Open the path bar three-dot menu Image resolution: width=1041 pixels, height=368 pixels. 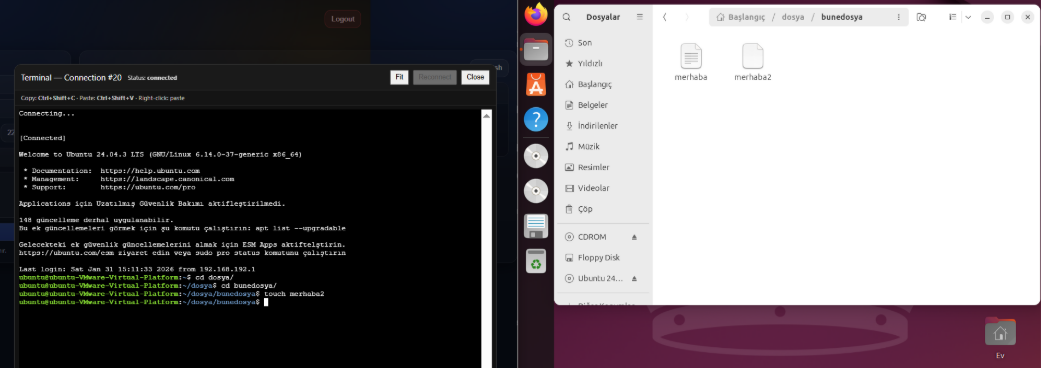(x=899, y=17)
